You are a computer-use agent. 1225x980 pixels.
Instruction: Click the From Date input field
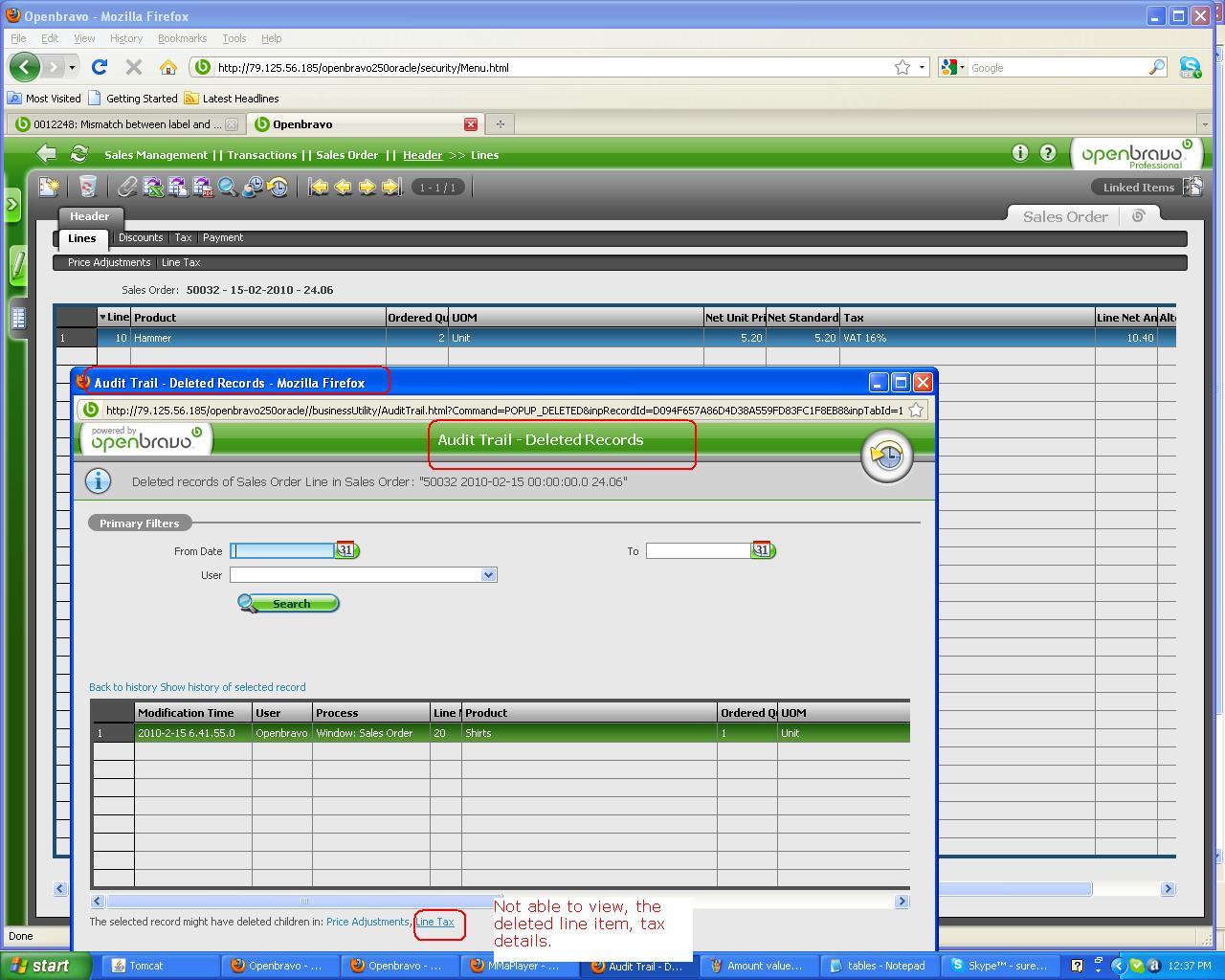tap(282, 551)
